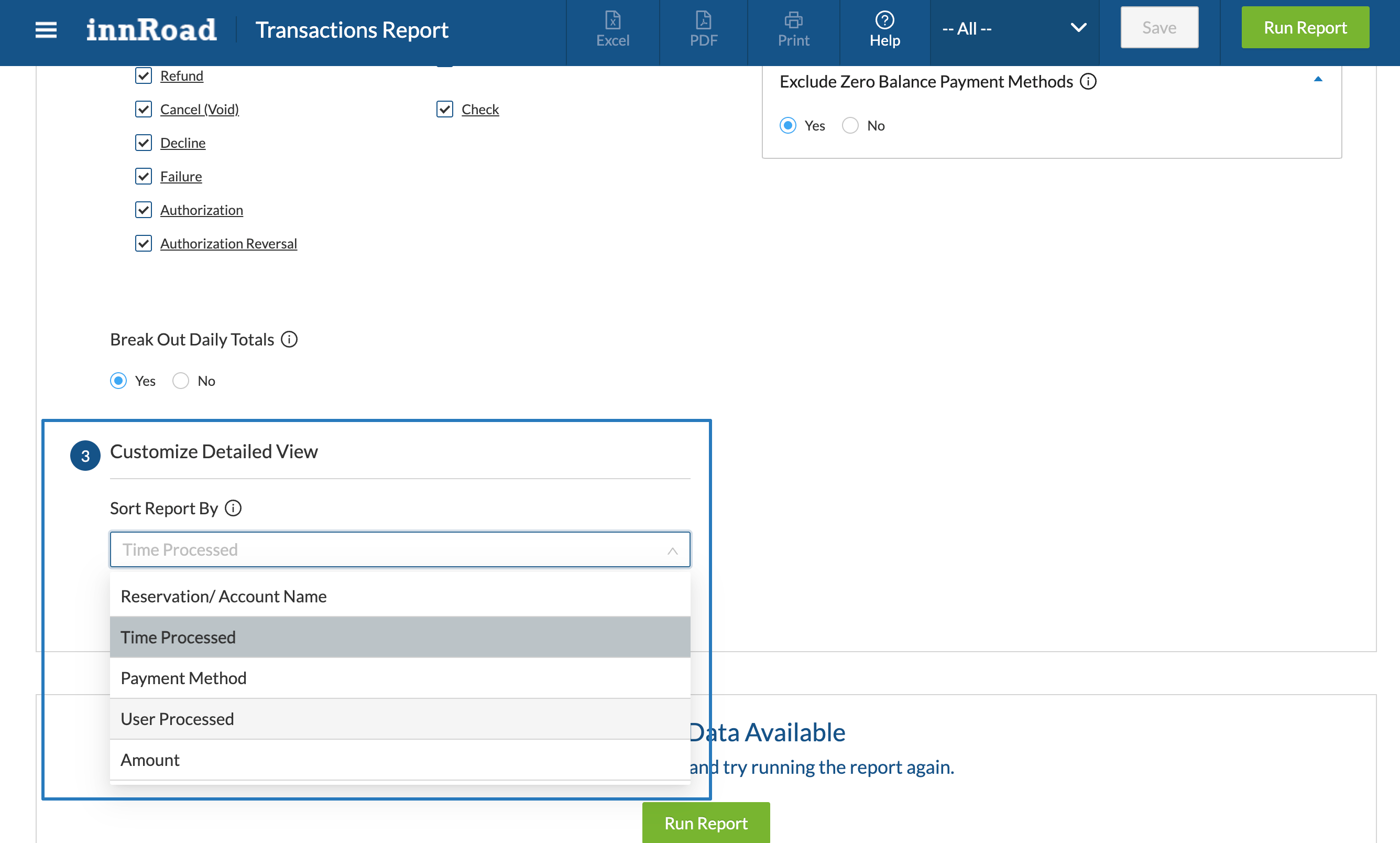Export report using PDF icon
Image resolution: width=1400 pixels, height=843 pixels.
[704, 29]
